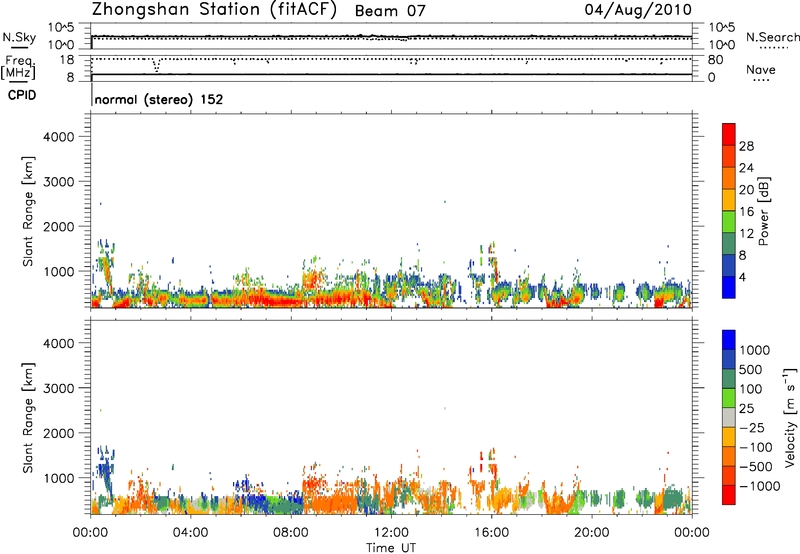
Task: Select the 'normal (stereo) 152' text
Action: (159, 99)
